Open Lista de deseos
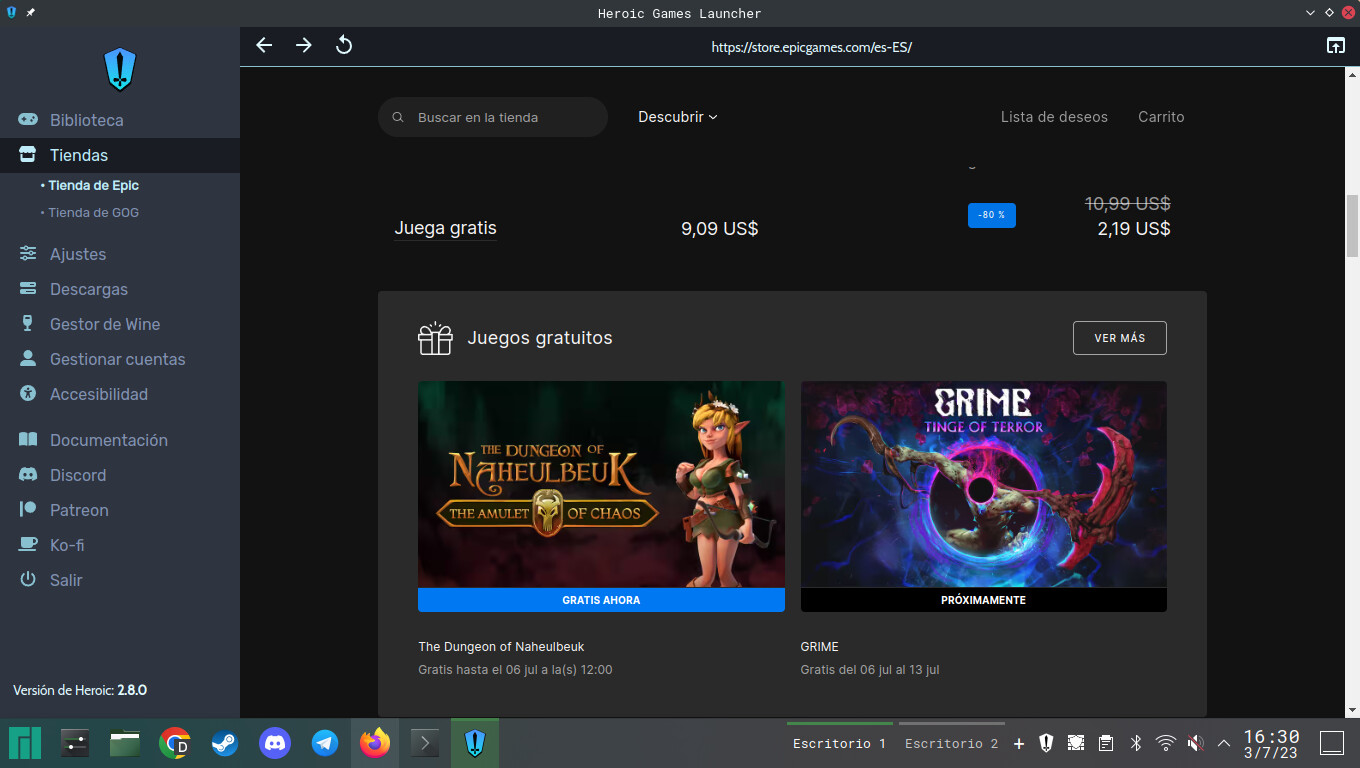The width and height of the screenshot is (1360, 768). click(1054, 117)
